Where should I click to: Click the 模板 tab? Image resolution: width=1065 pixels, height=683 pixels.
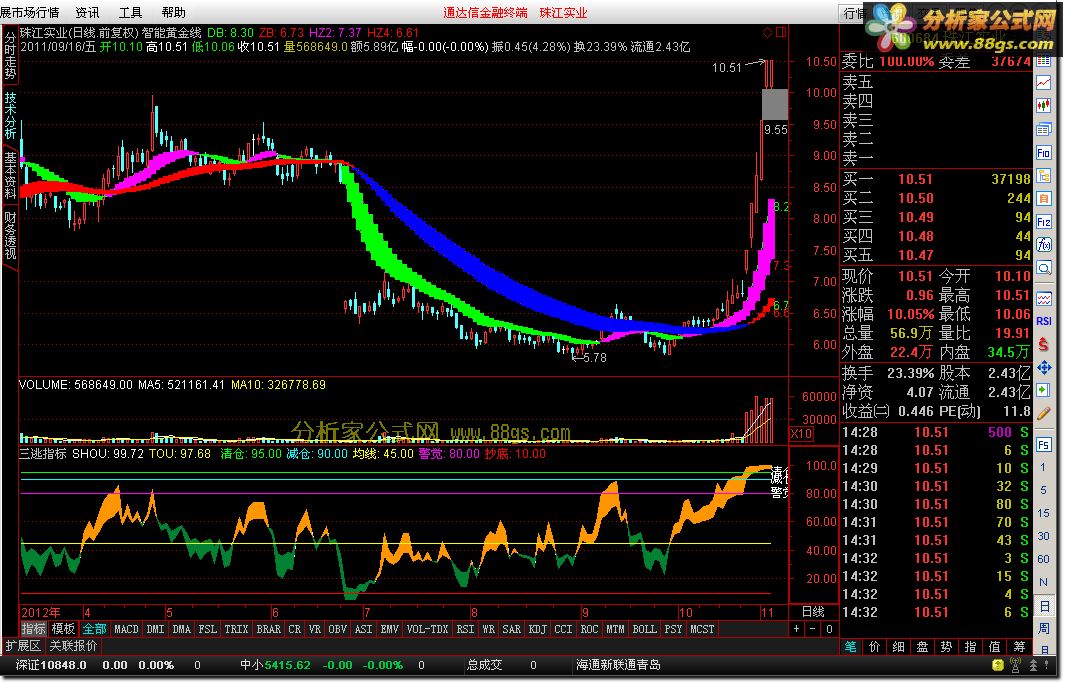click(x=63, y=629)
